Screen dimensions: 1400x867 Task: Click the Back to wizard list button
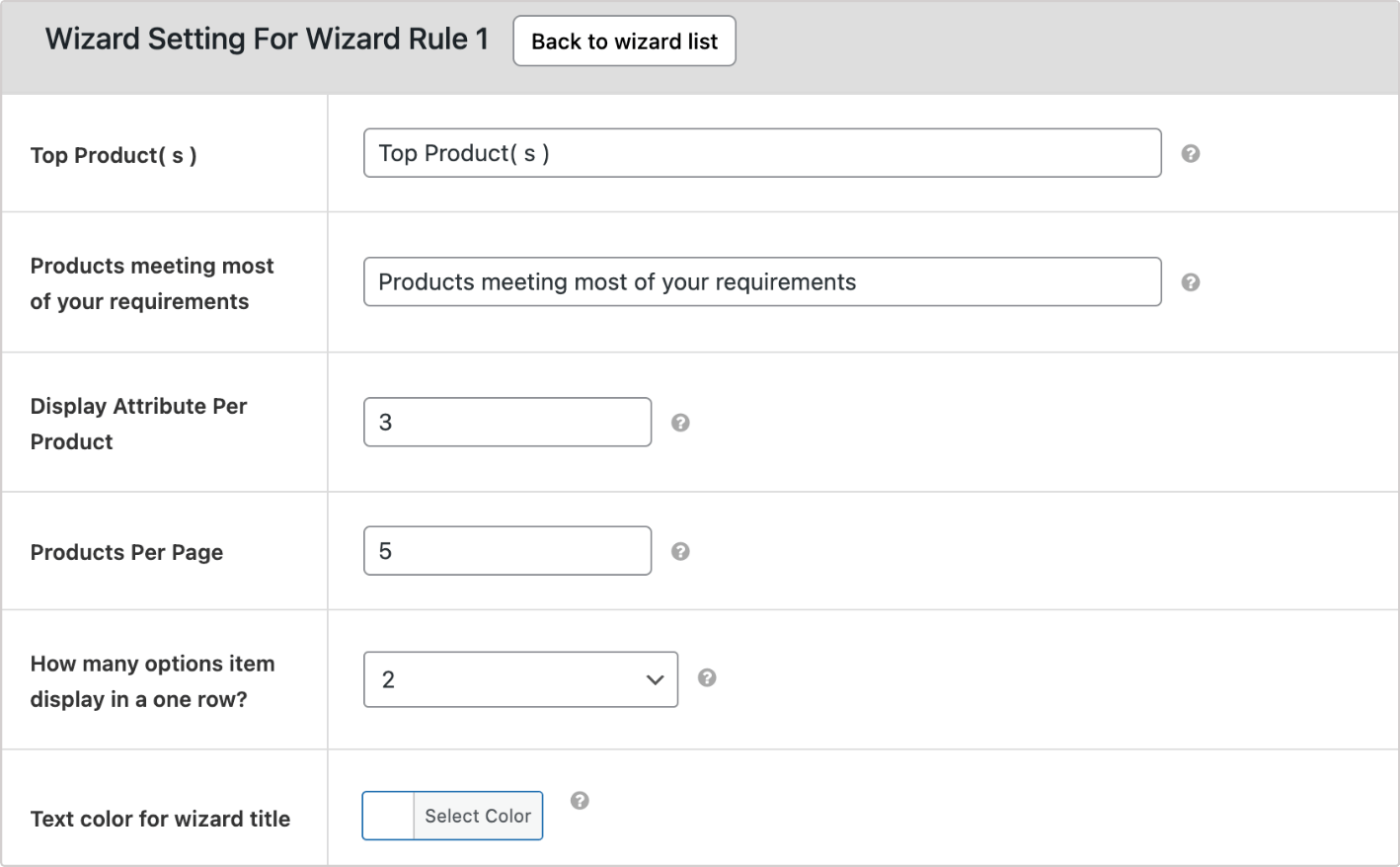point(624,40)
